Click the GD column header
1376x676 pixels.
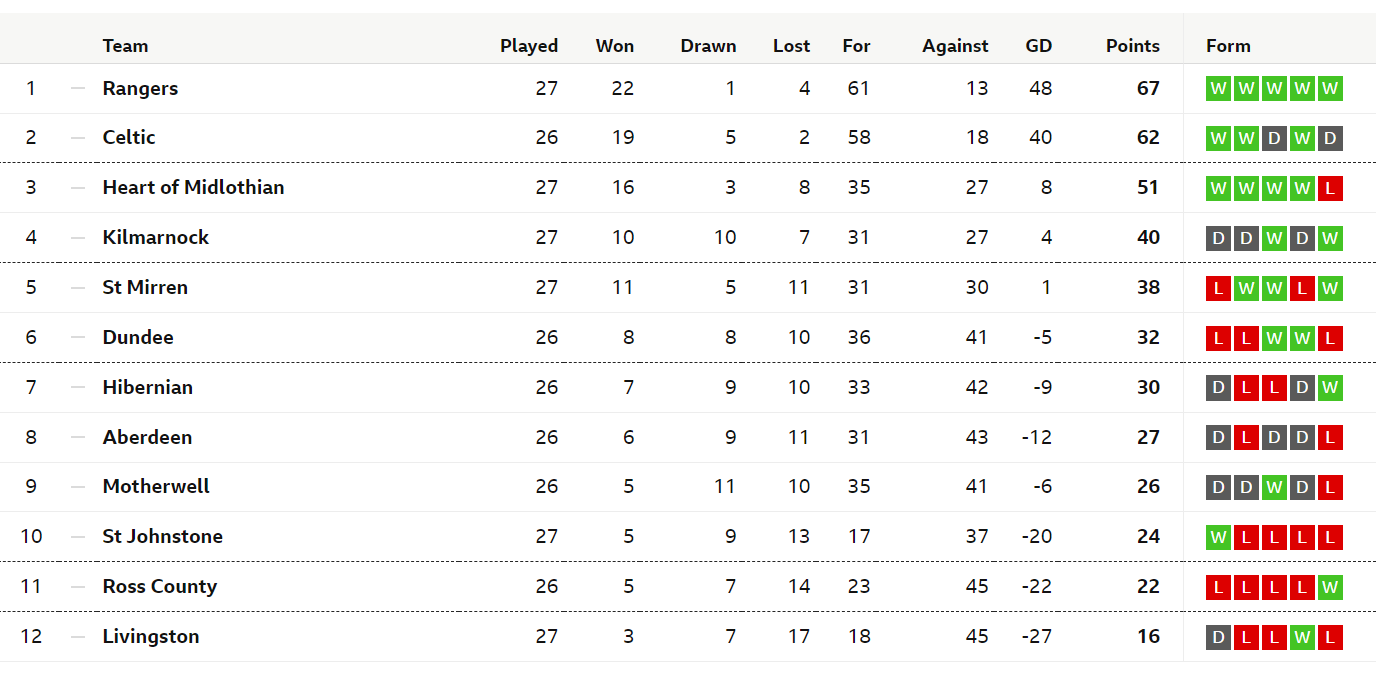point(1039,46)
